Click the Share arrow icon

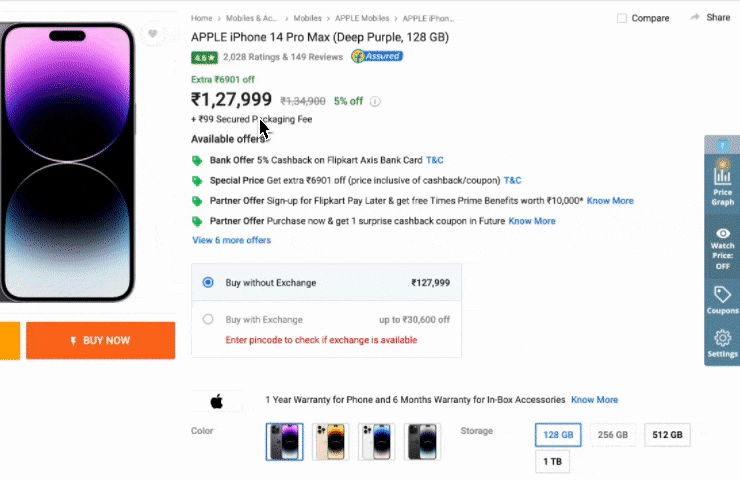[695, 18]
